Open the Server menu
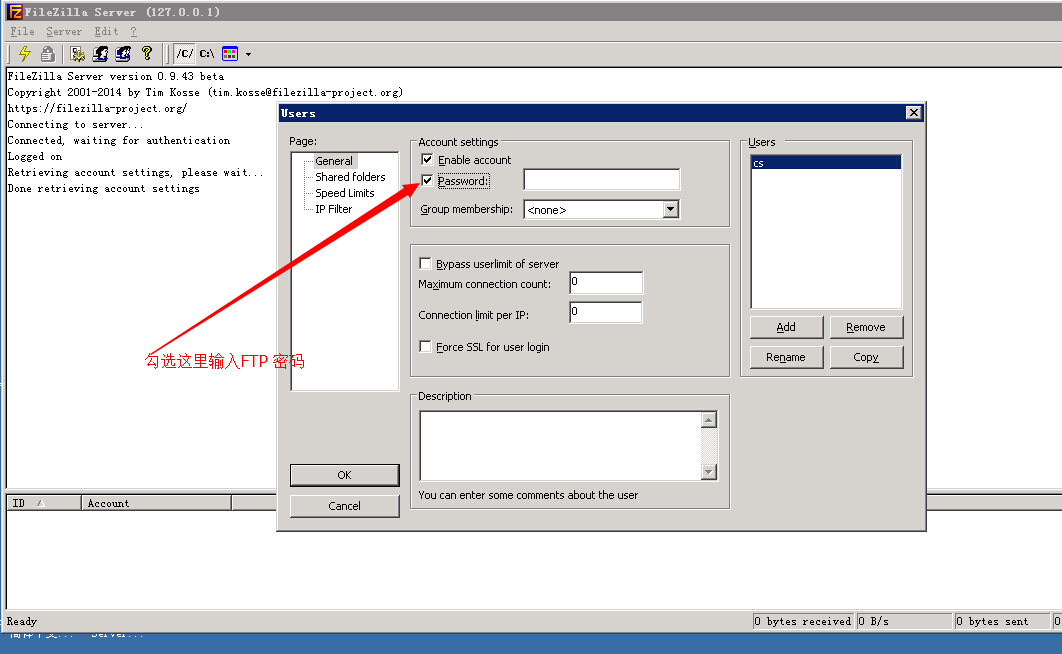The height and width of the screenshot is (654, 1062). (x=64, y=31)
